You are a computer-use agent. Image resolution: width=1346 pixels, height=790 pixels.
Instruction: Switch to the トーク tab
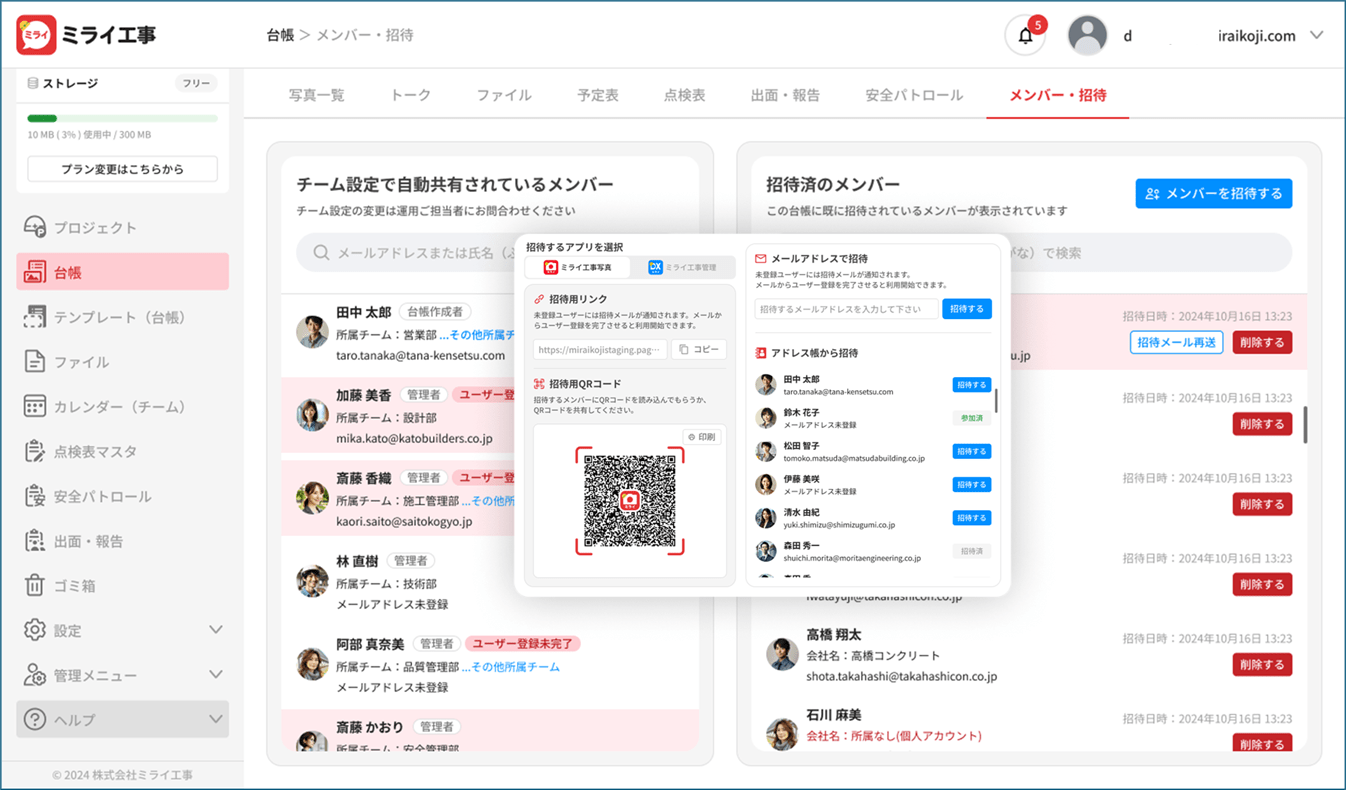click(x=410, y=95)
